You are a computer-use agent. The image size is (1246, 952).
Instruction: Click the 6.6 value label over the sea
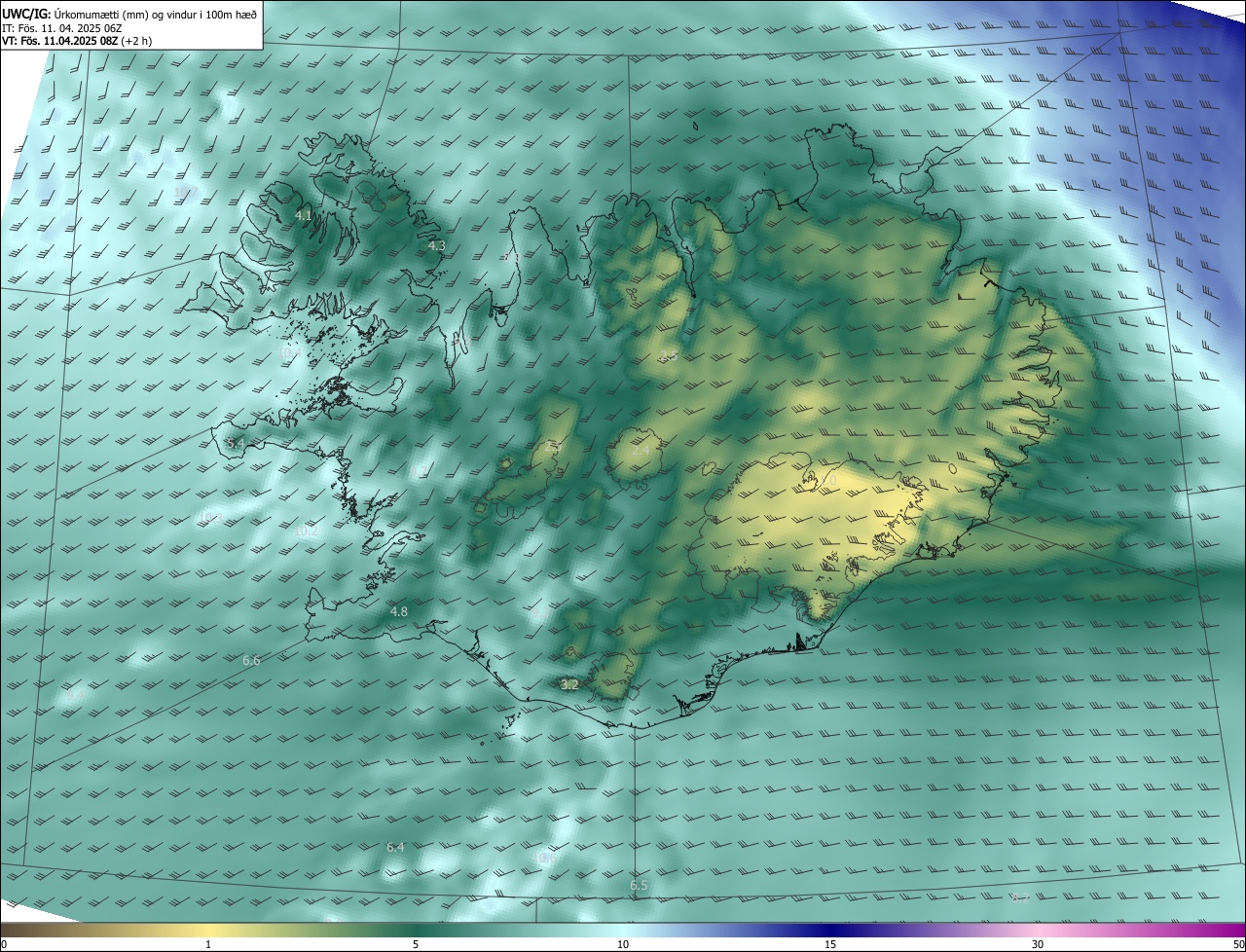coord(251,661)
